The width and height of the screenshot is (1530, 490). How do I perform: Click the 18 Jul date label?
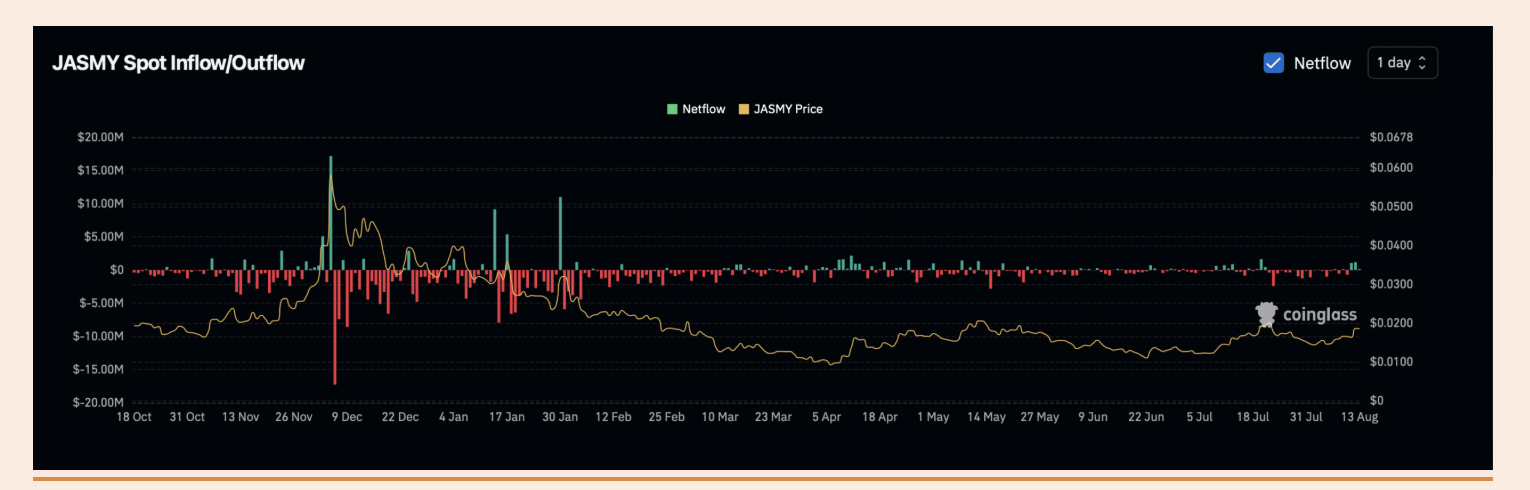pos(1253,417)
